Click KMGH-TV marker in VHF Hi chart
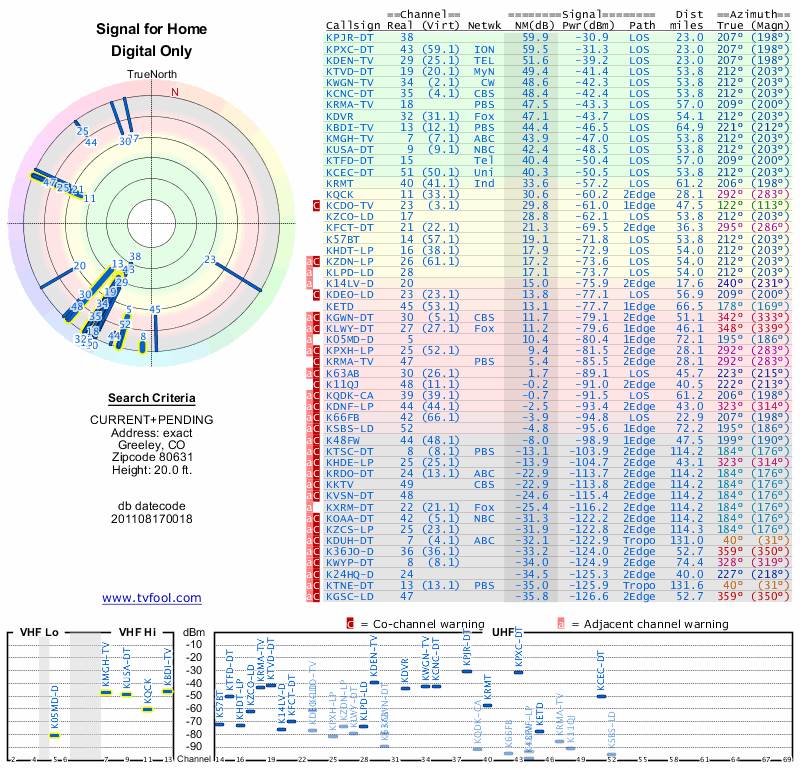The image size is (800, 768). pos(106,692)
